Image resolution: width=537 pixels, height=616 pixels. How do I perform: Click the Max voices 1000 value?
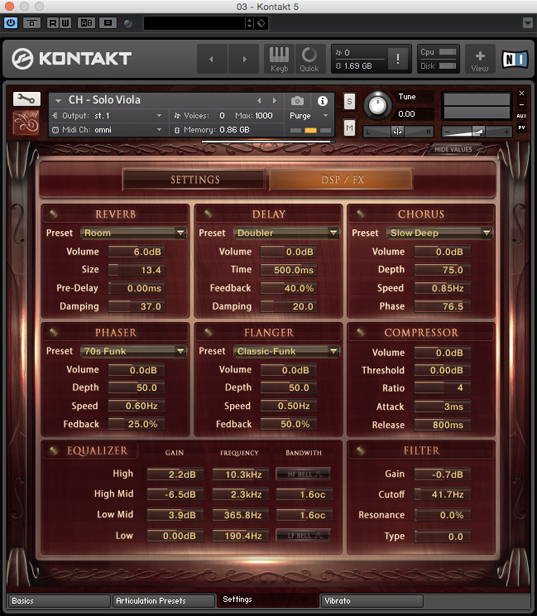264,116
